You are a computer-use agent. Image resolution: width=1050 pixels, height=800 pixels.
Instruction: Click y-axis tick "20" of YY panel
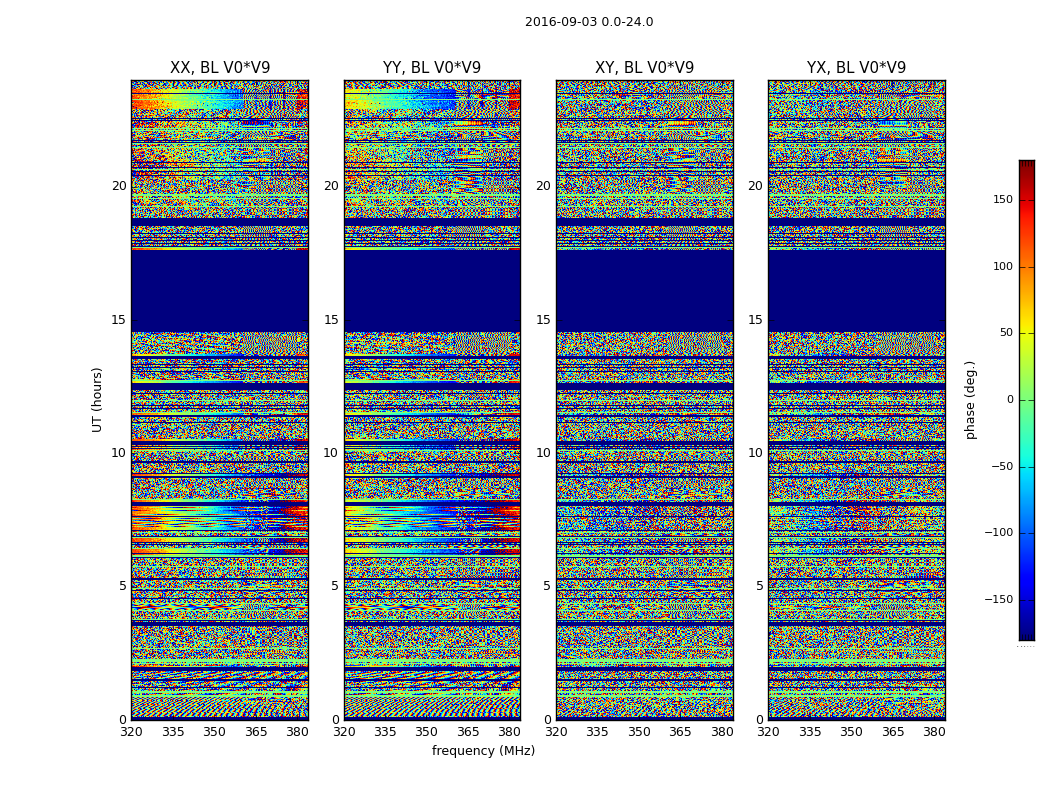click(331, 186)
